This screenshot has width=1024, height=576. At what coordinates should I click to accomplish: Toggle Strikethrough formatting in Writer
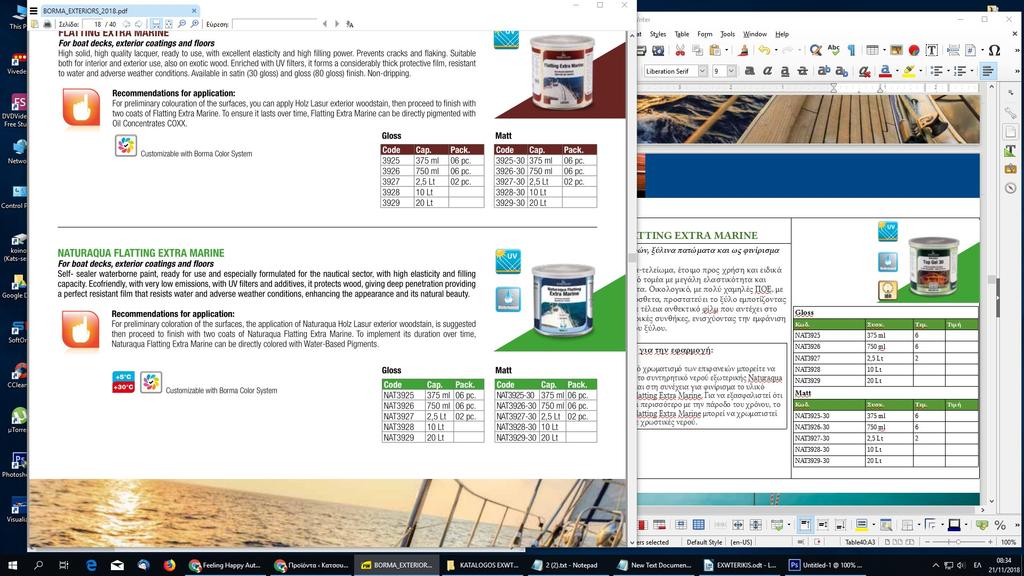pos(803,71)
